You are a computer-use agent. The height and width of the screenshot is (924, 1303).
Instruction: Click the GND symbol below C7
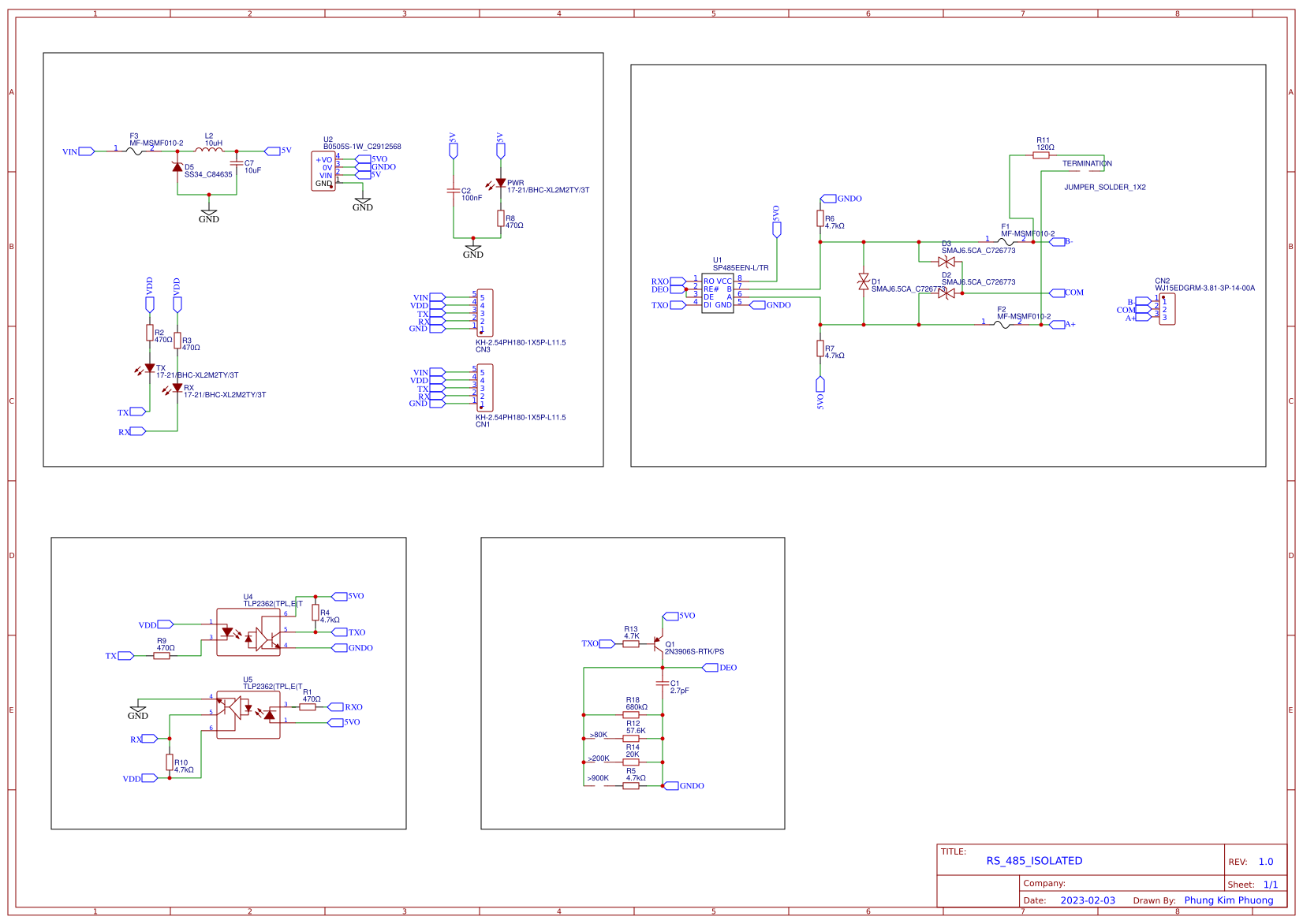210,213
